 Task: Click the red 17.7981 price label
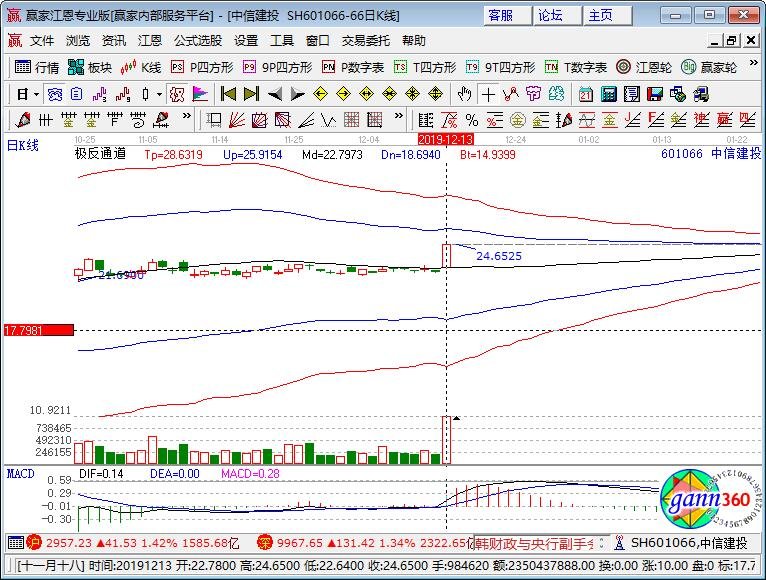[x=39, y=330]
